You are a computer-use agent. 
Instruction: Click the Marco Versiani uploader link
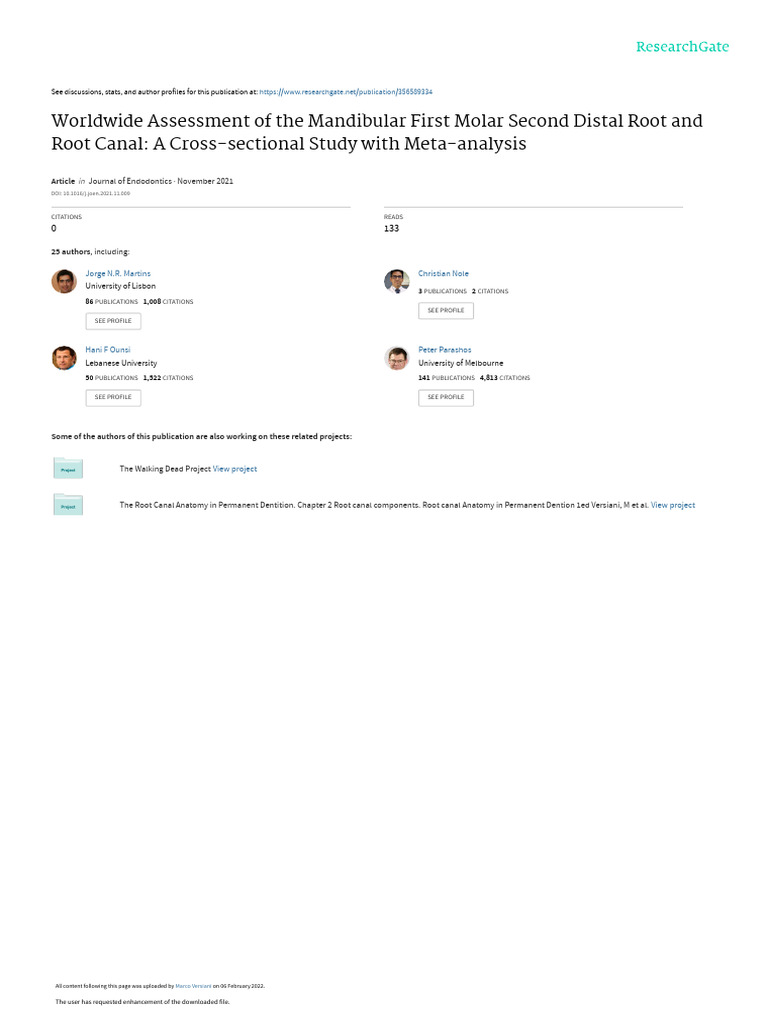[x=192, y=985]
